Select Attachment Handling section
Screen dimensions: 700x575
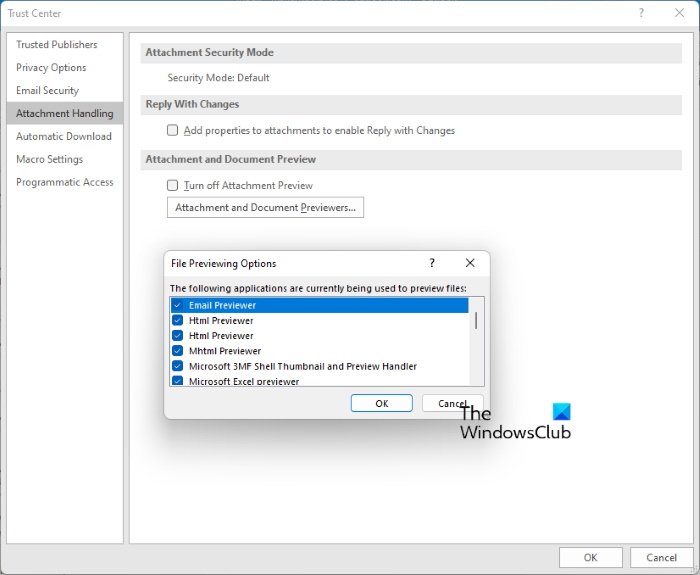[x=65, y=113]
